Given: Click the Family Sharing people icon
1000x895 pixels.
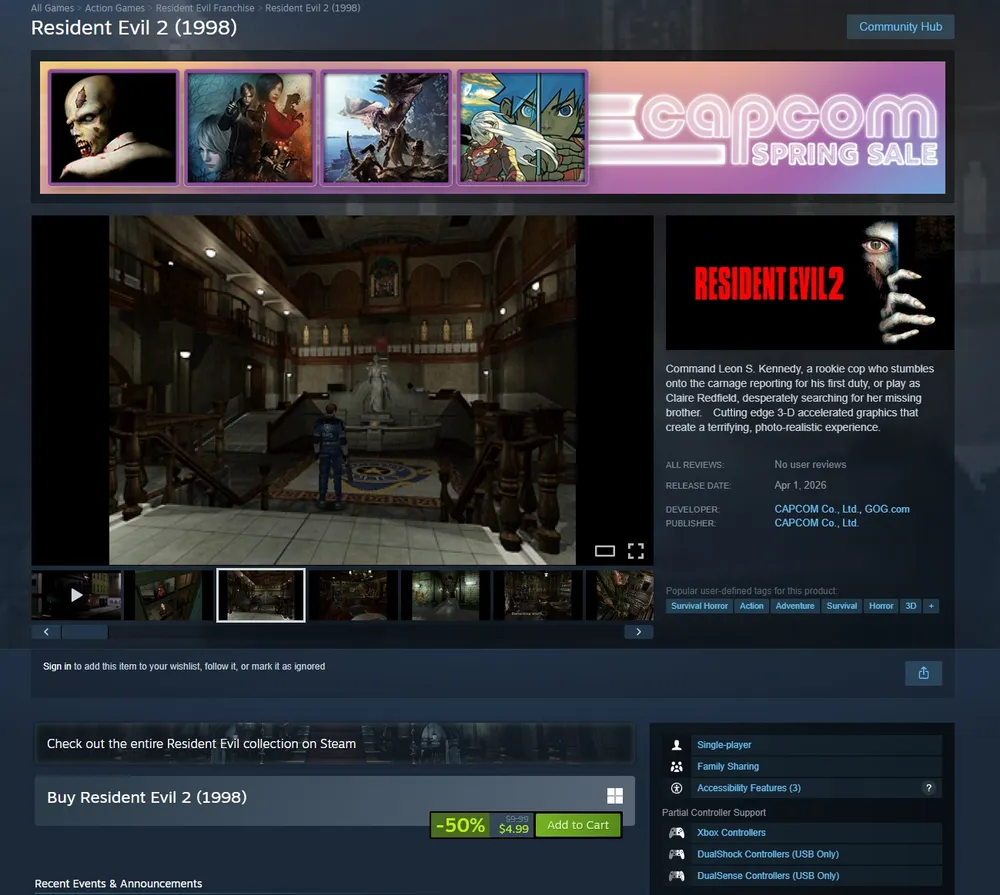Looking at the screenshot, I should tap(677, 767).
